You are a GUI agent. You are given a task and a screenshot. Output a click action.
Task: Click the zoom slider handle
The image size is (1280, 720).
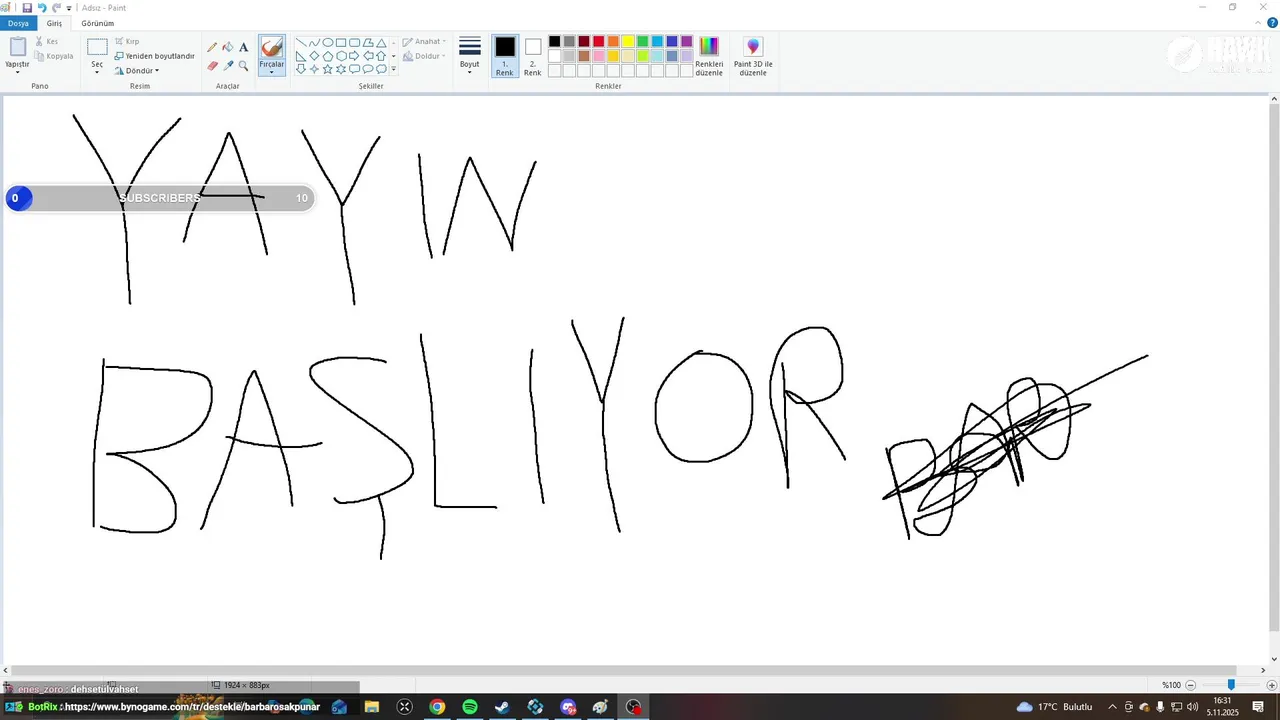(1231, 685)
